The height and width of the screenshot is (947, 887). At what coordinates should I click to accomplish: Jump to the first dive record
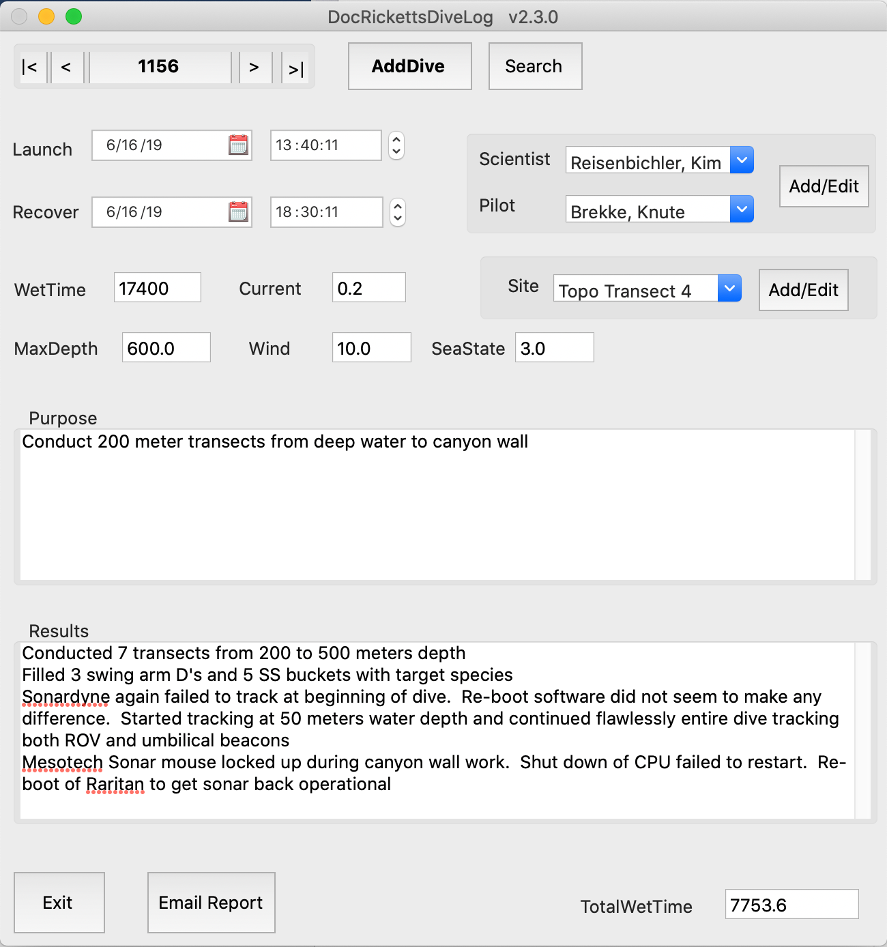(29, 67)
